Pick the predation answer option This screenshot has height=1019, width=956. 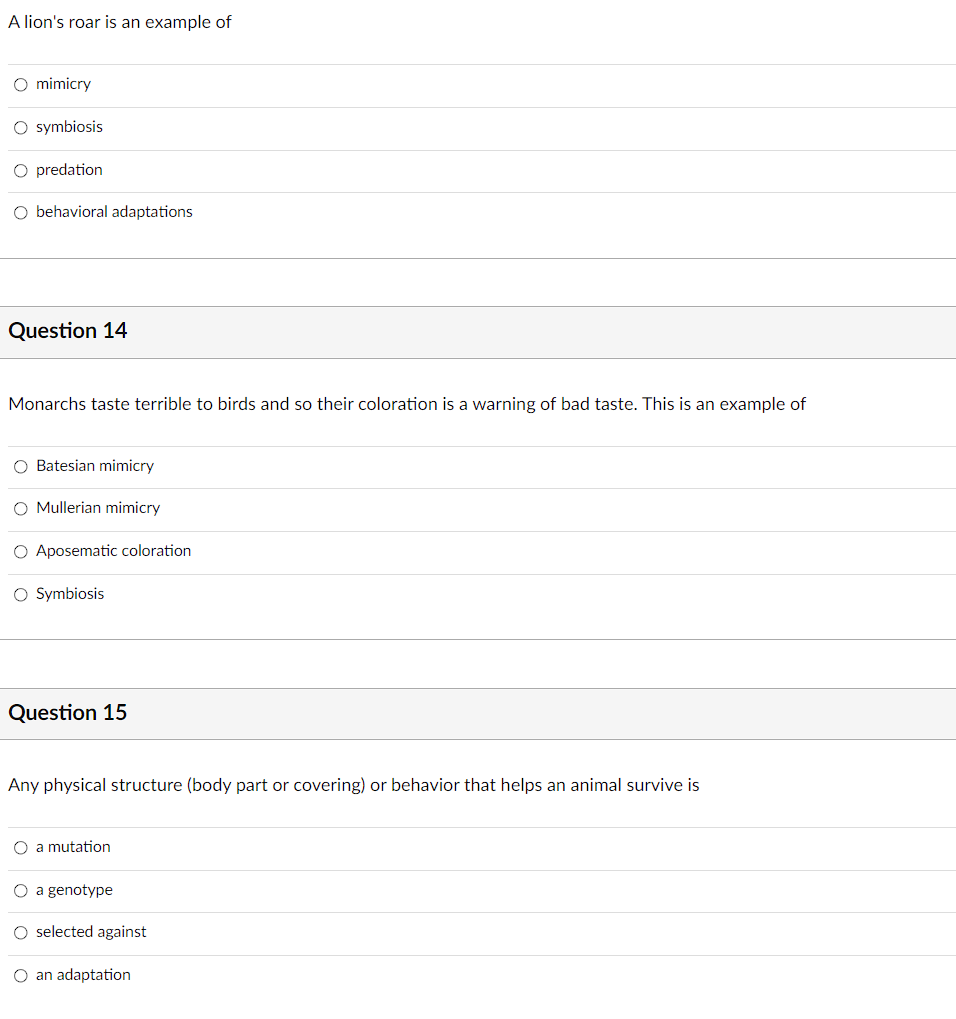point(21,170)
